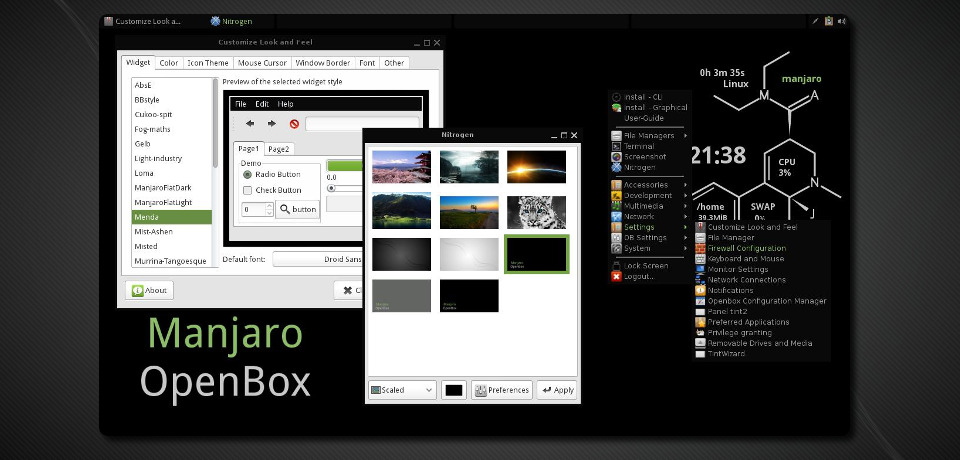This screenshot has width=960, height=460.
Task: Select the Demo Radio Button
Action: [247, 175]
